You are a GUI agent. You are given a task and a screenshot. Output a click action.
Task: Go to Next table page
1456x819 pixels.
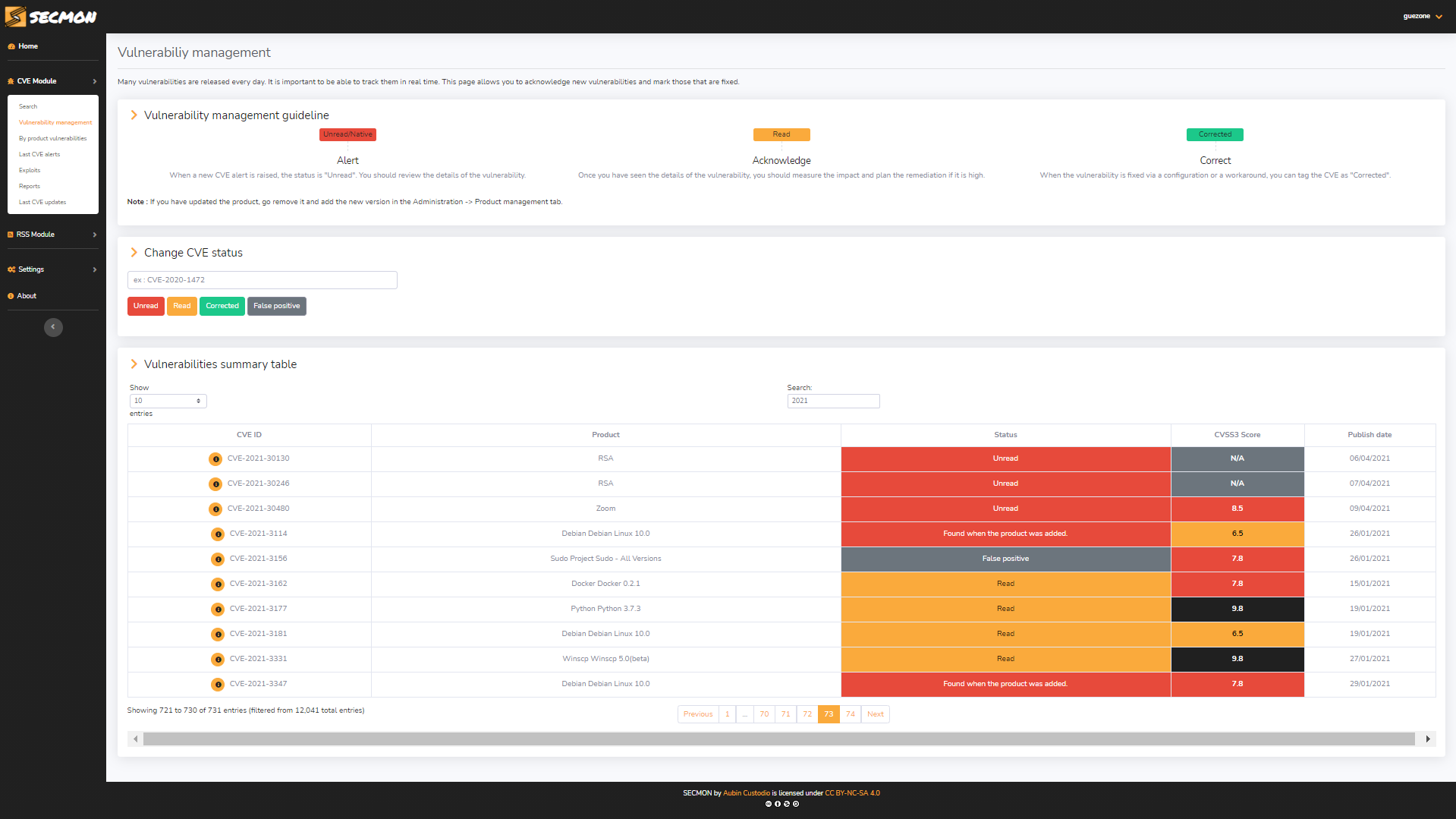click(x=876, y=714)
